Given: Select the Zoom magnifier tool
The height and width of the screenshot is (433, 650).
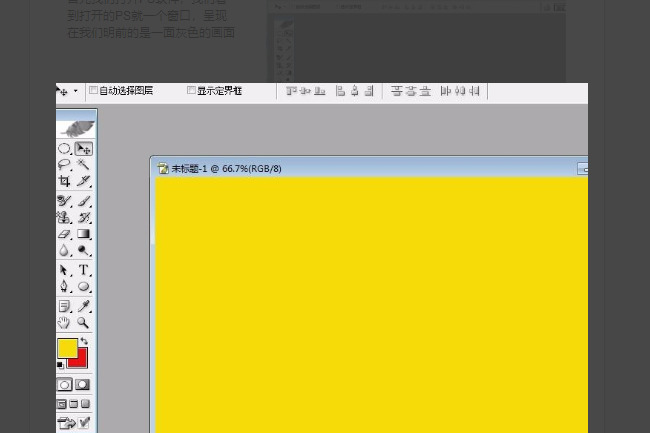Looking at the screenshot, I should pos(84,323).
